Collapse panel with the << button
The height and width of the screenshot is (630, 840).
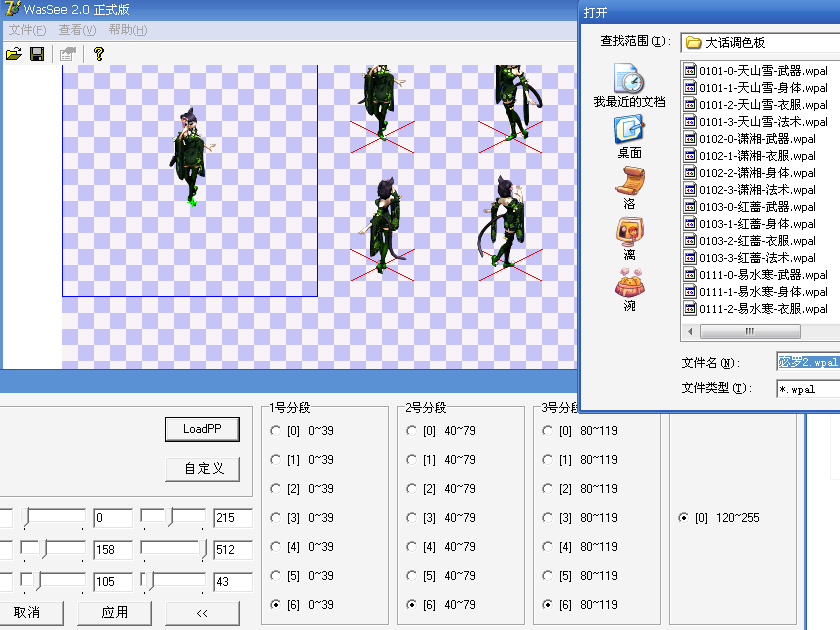click(x=202, y=613)
